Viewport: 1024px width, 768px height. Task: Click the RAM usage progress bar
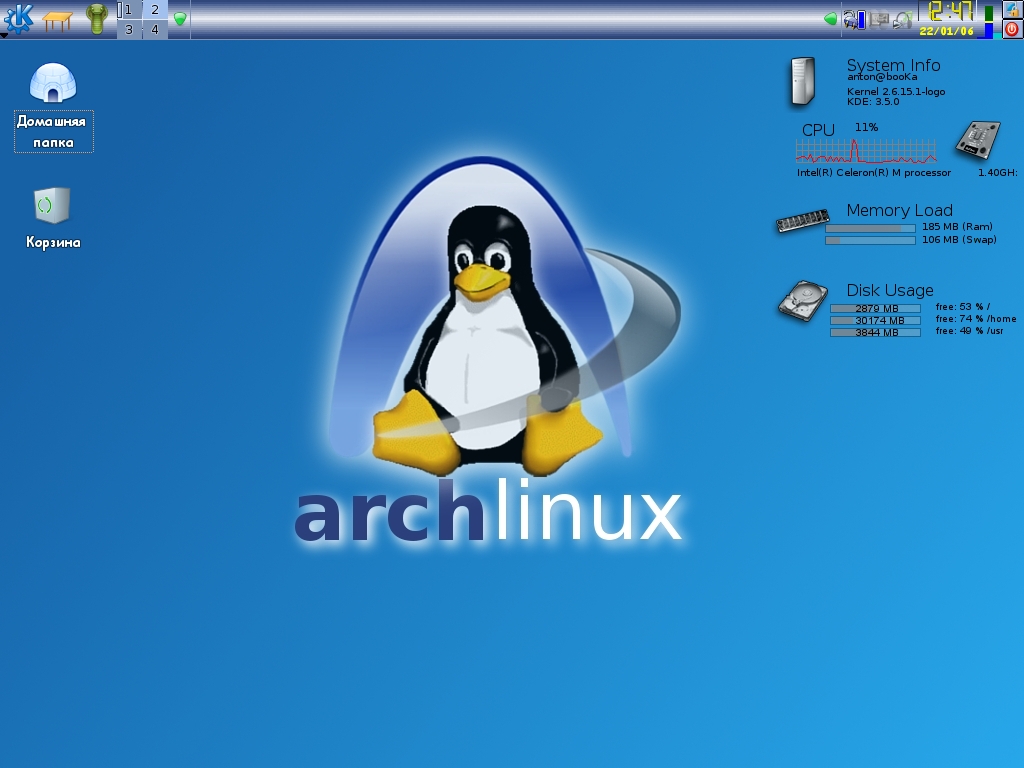871,229
